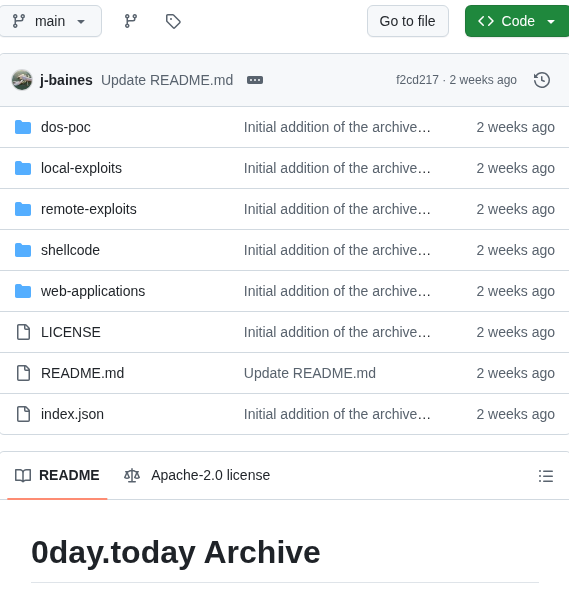Open commit hash f2cd217
Viewport: 569px width, 600px height.
pos(417,80)
